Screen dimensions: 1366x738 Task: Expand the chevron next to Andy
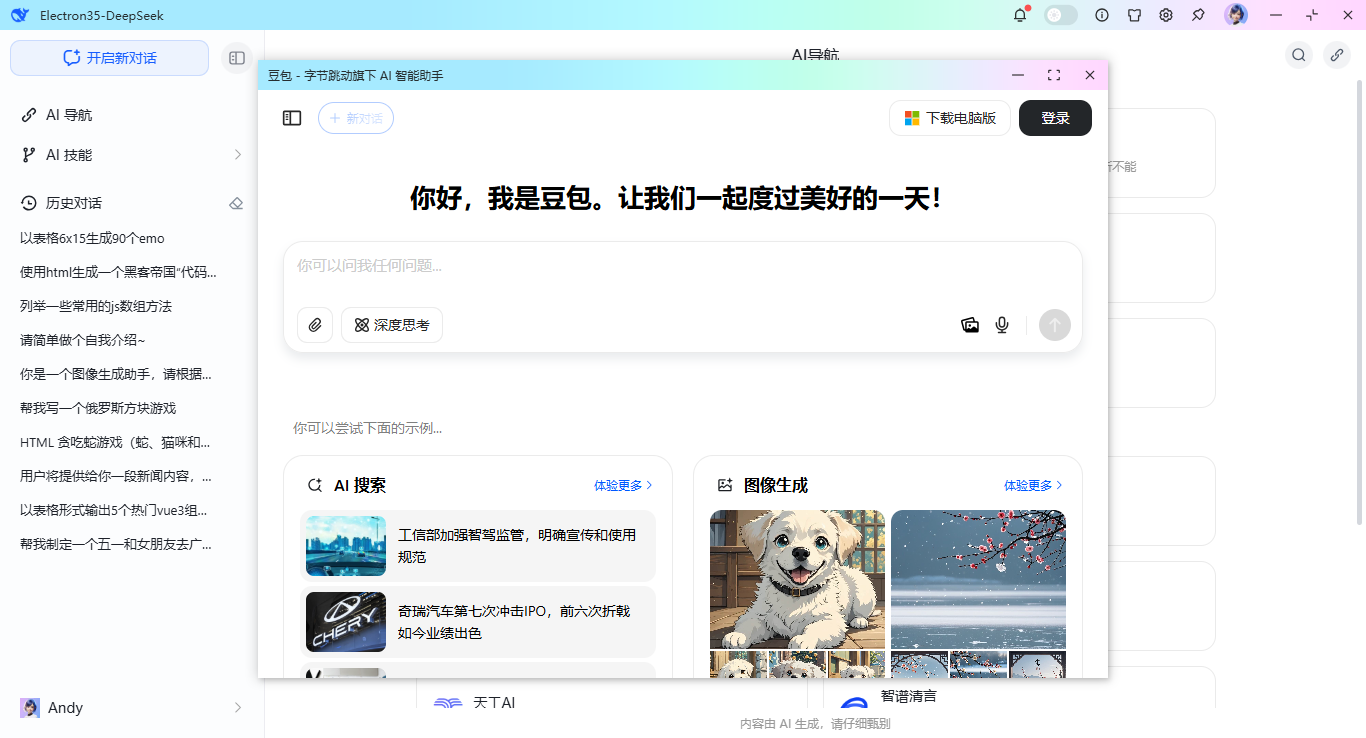pyautogui.click(x=238, y=708)
